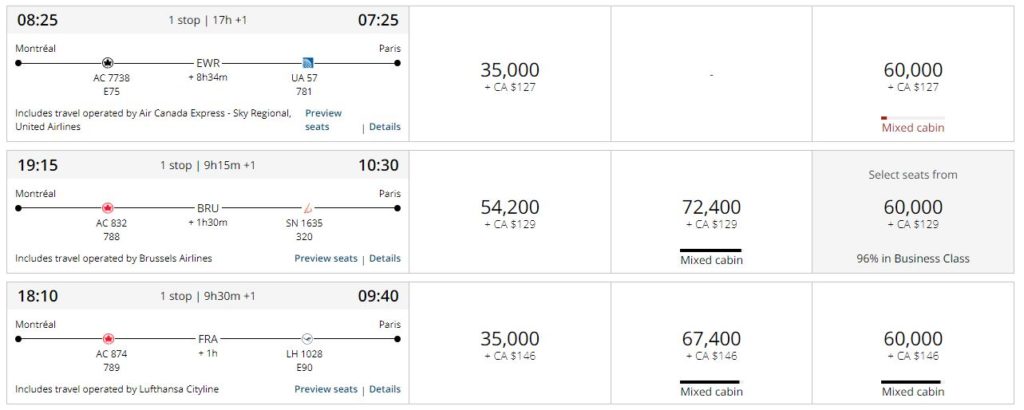
Task: Click the United Airlines logo above UA 57
Action: pyautogui.click(x=309, y=63)
